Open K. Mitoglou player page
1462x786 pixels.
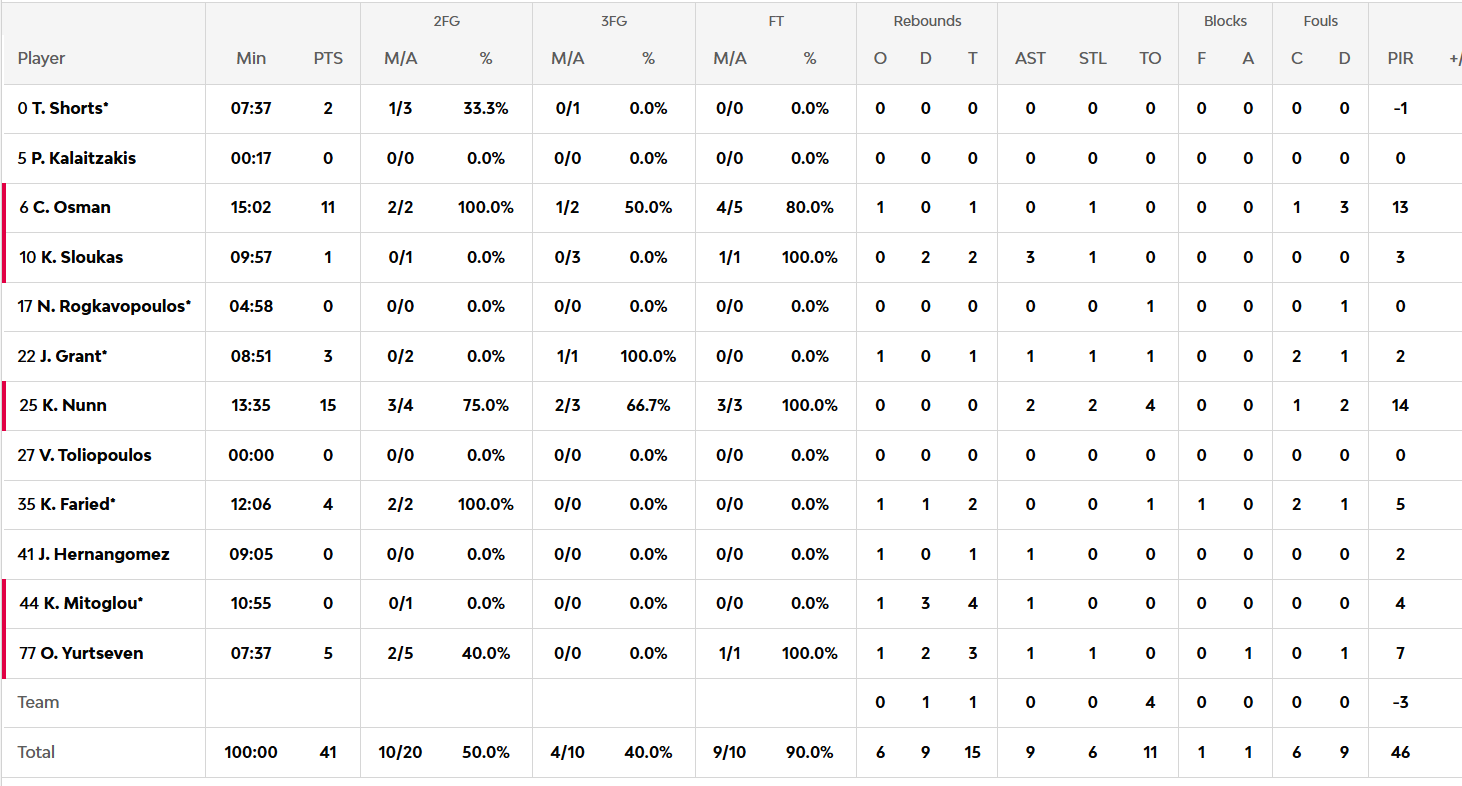[x=82, y=603]
